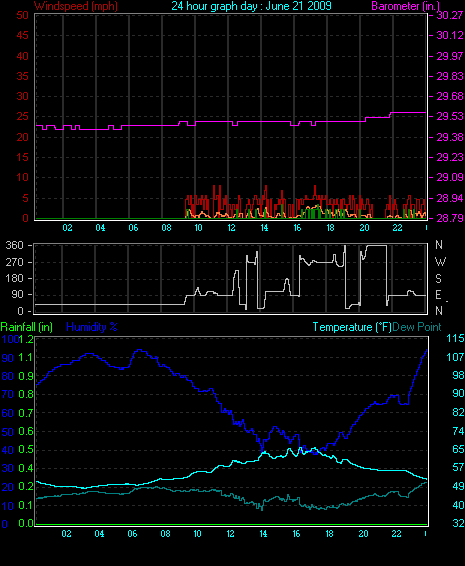465x566 pixels.
Task: Select temperature axis value 82
Action: pyautogui.click(x=458, y=412)
